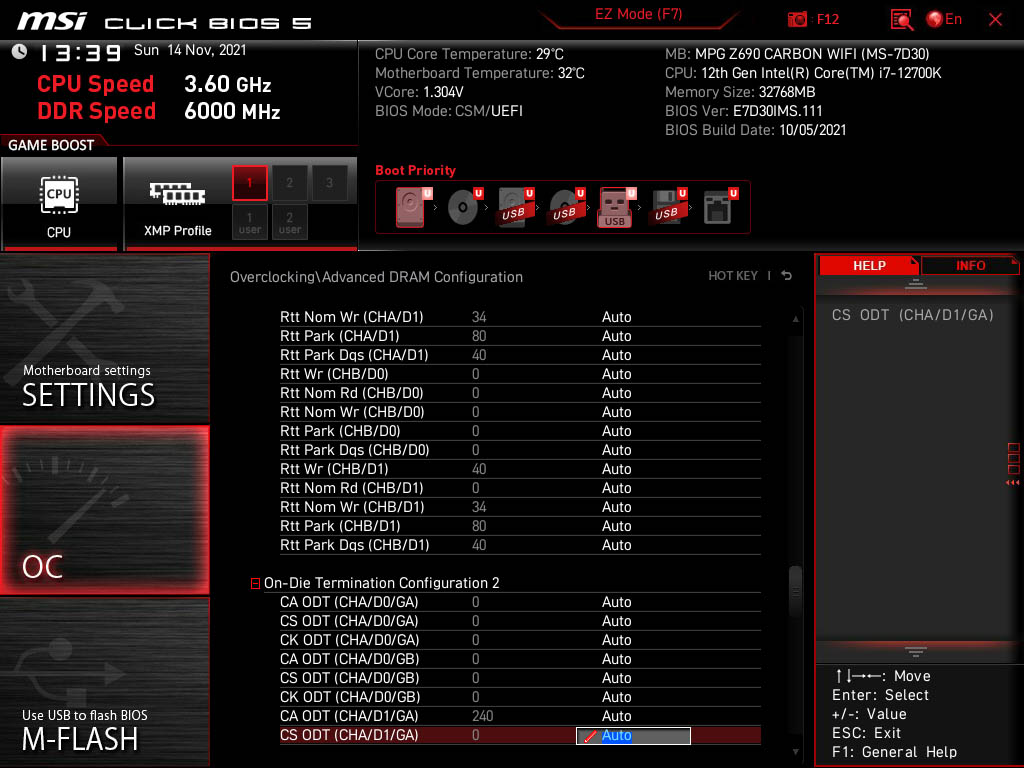Click the back arrow next to Hot Key
Screen dimensions: 1024x768
pos(787,276)
